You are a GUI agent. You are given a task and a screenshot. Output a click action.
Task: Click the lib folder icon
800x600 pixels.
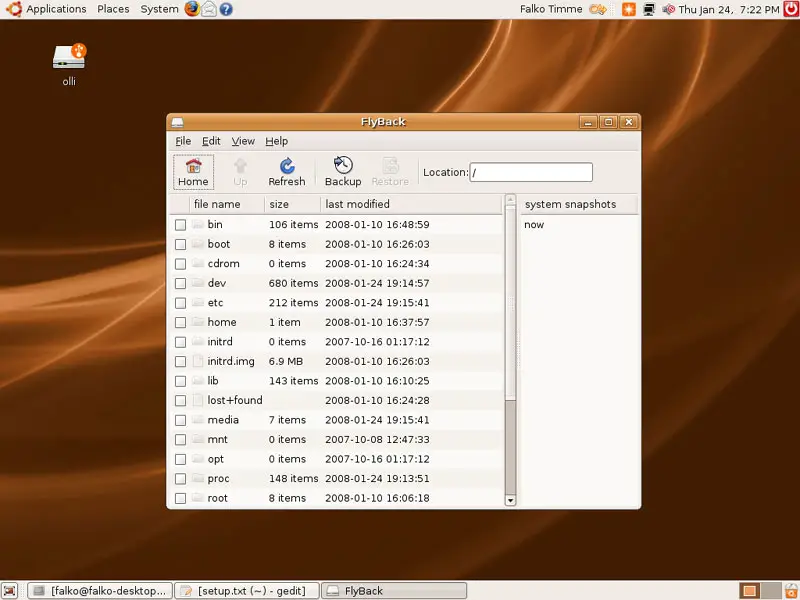click(198, 381)
